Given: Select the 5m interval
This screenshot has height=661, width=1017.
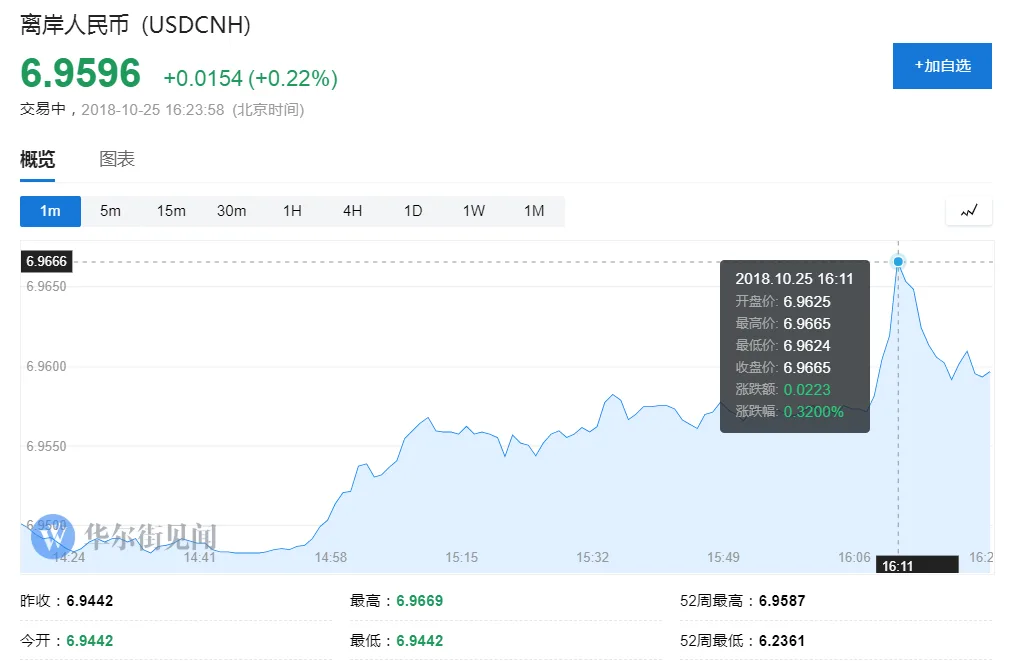Looking at the screenshot, I should 110,211.
